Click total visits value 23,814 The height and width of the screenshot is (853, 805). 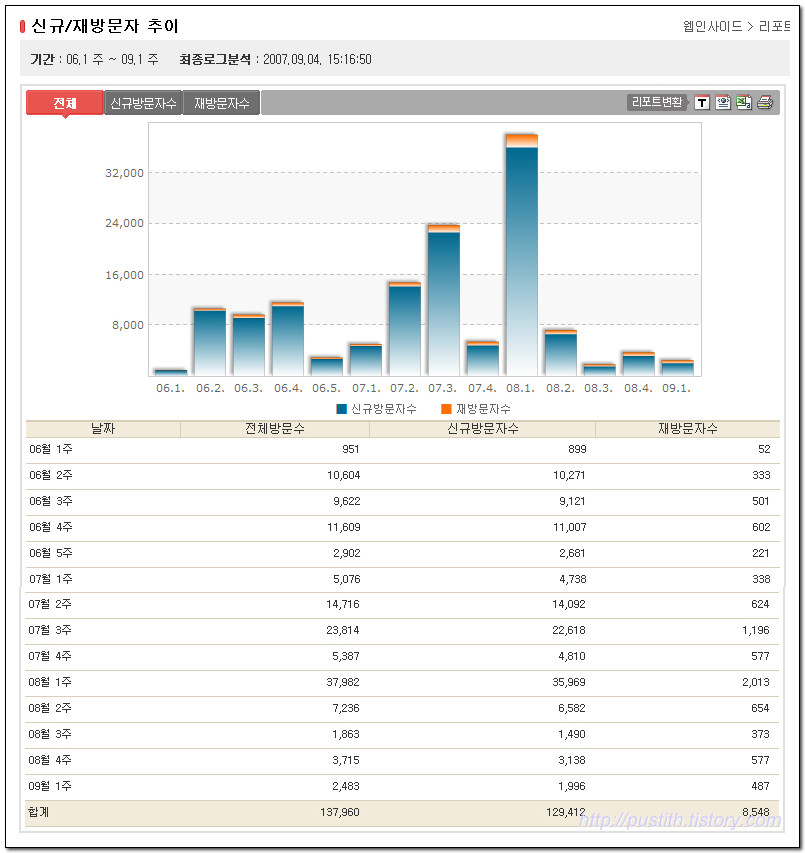343,631
